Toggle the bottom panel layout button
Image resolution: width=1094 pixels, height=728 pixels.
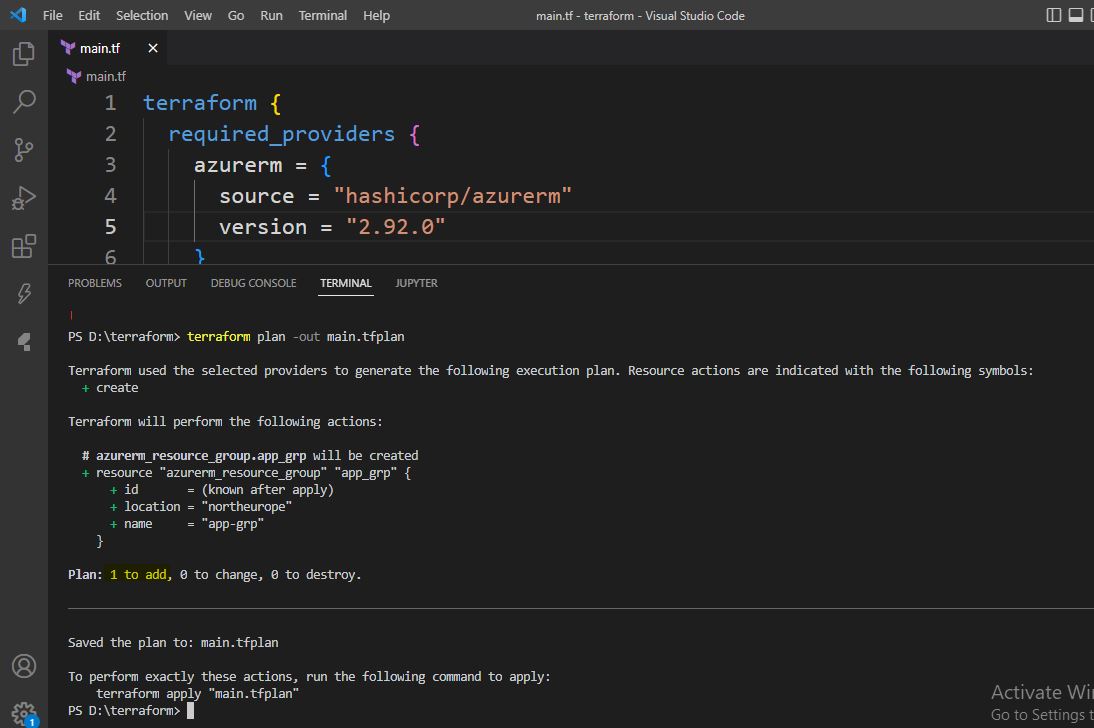tap(1076, 15)
